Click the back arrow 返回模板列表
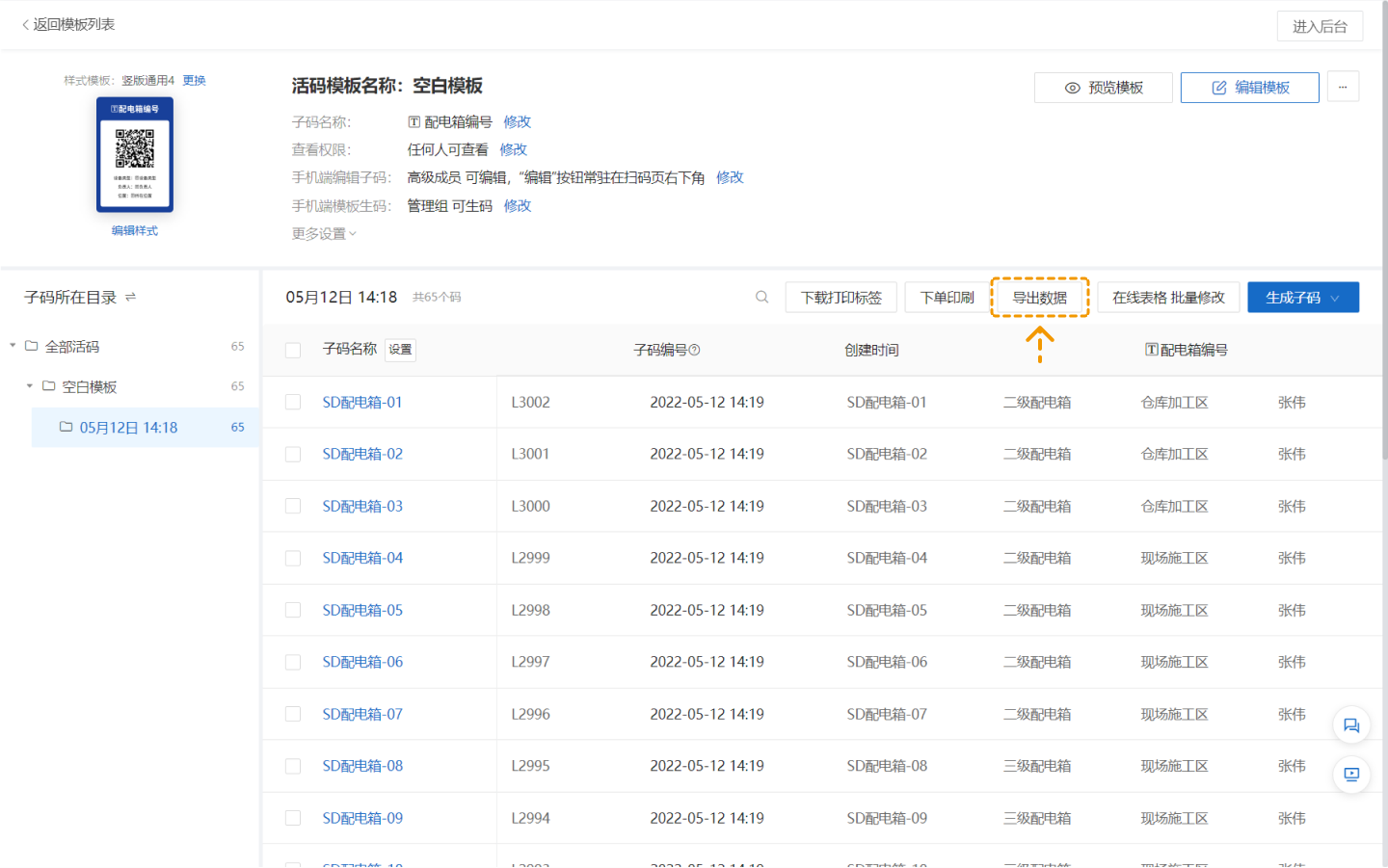Image resolution: width=1388 pixels, height=868 pixels. click(67, 24)
